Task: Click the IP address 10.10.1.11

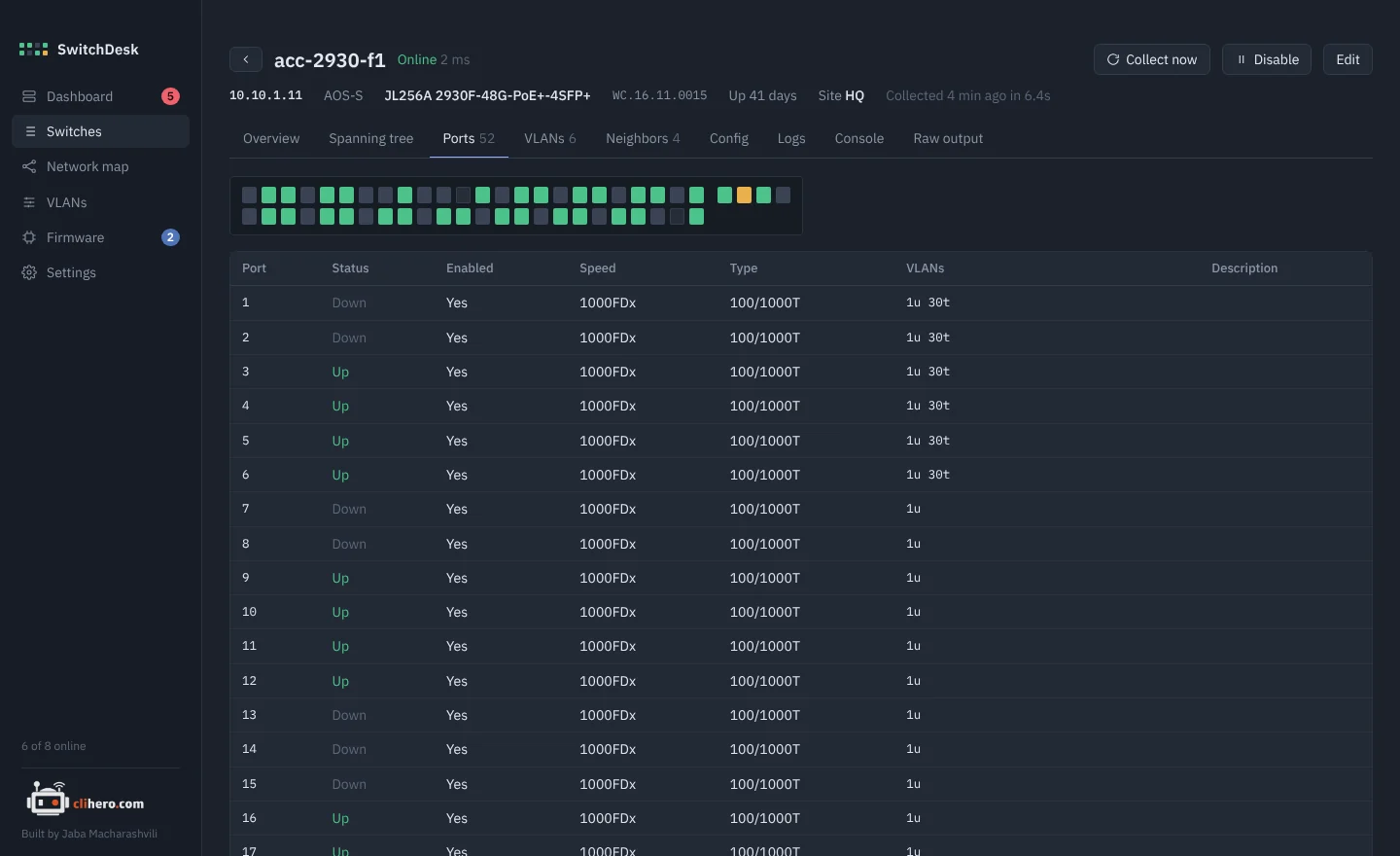Action: (265, 95)
